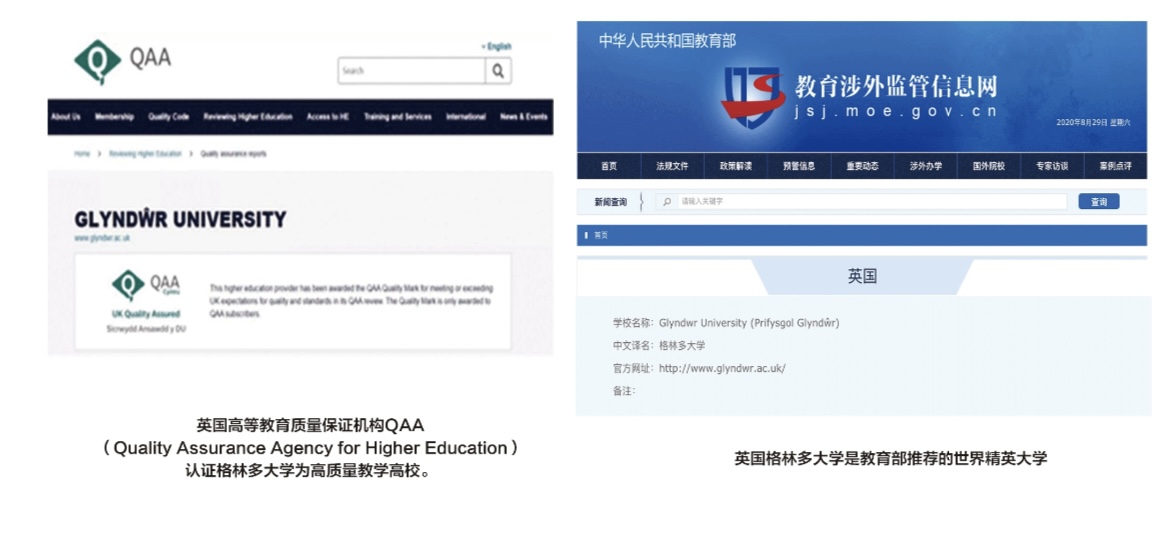Click the Chinese name 格林多大学

[x=682, y=346]
